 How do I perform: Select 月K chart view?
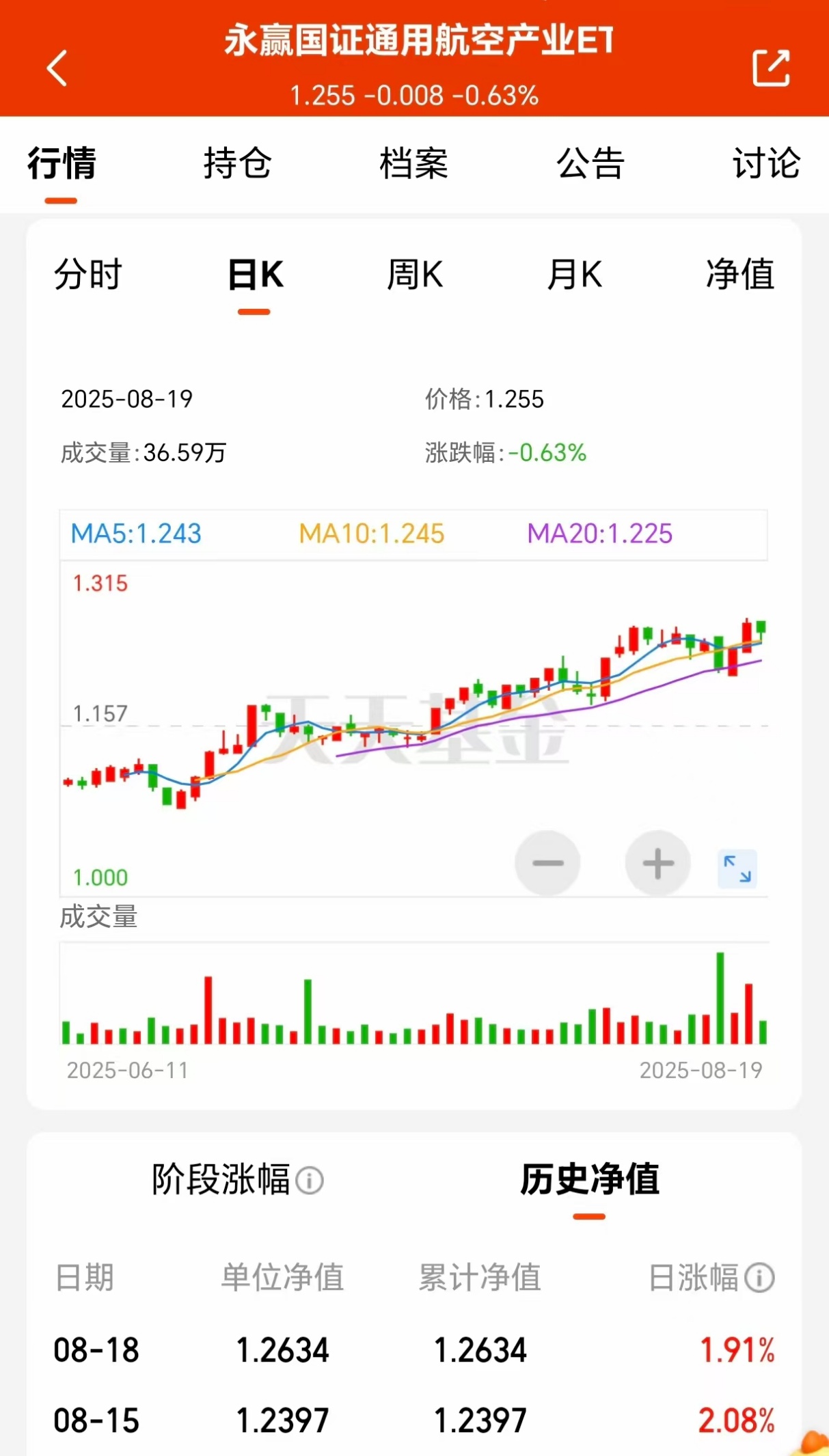click(574, 275)
